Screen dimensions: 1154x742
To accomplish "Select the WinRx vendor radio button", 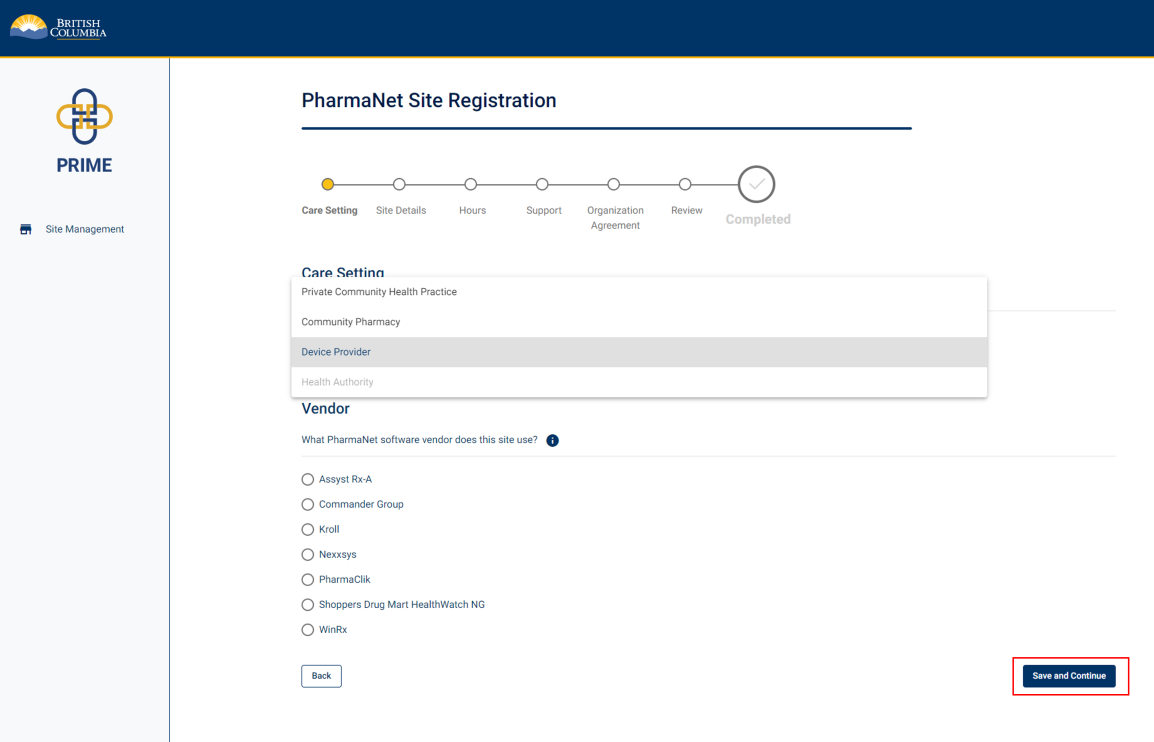I will (308, 629).
